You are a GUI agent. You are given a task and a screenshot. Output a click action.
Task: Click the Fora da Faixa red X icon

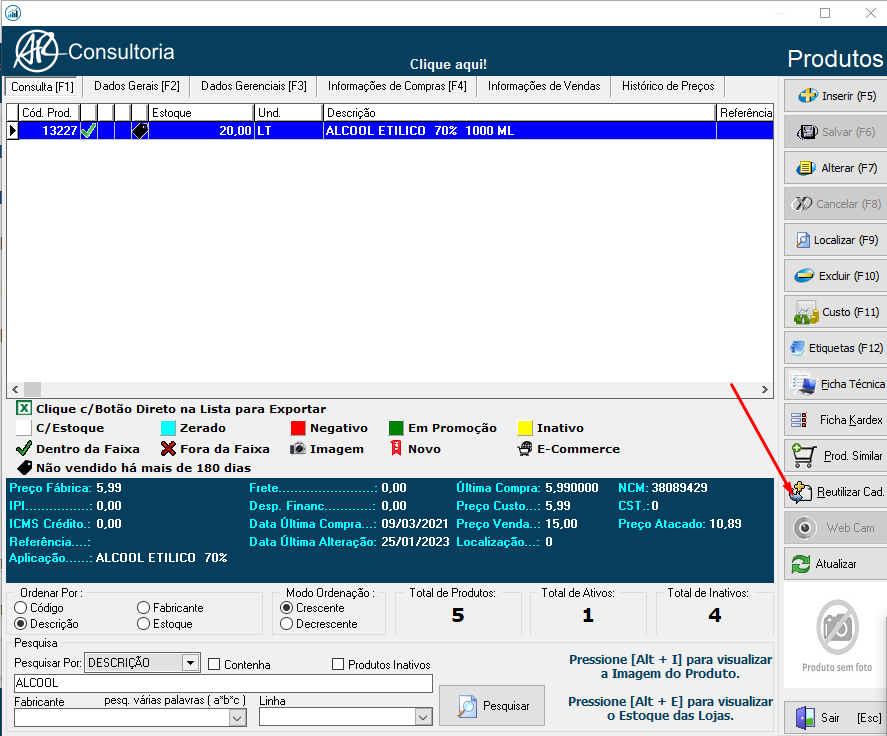[168, 449]
